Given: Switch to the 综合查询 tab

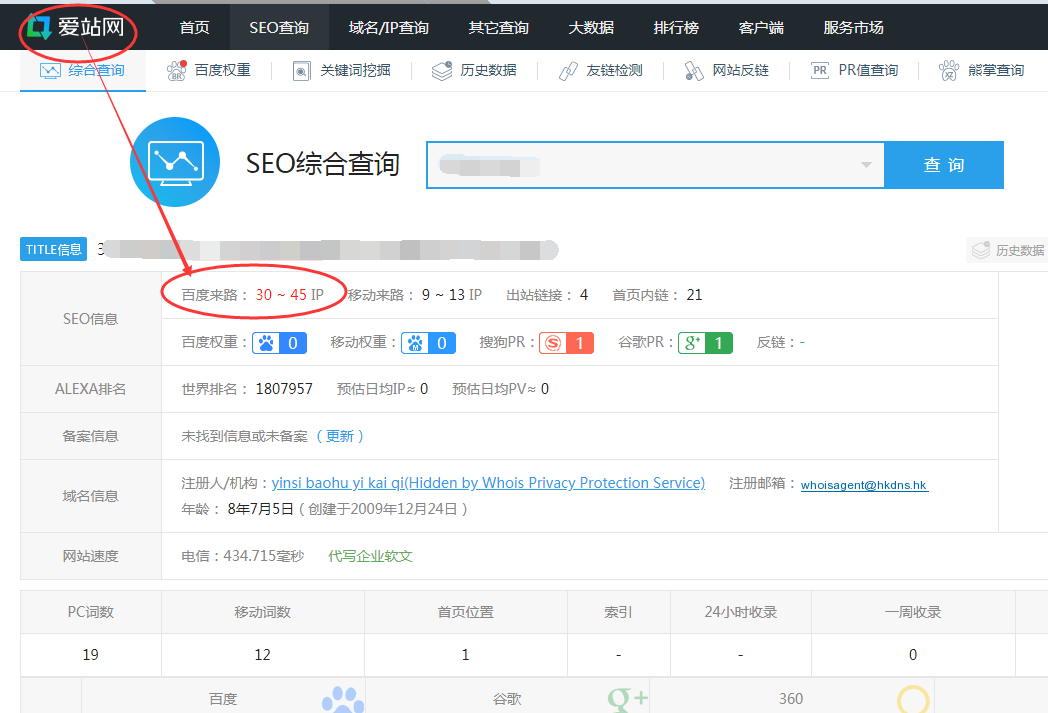Looking at the screenshot, I should point(83,71).
